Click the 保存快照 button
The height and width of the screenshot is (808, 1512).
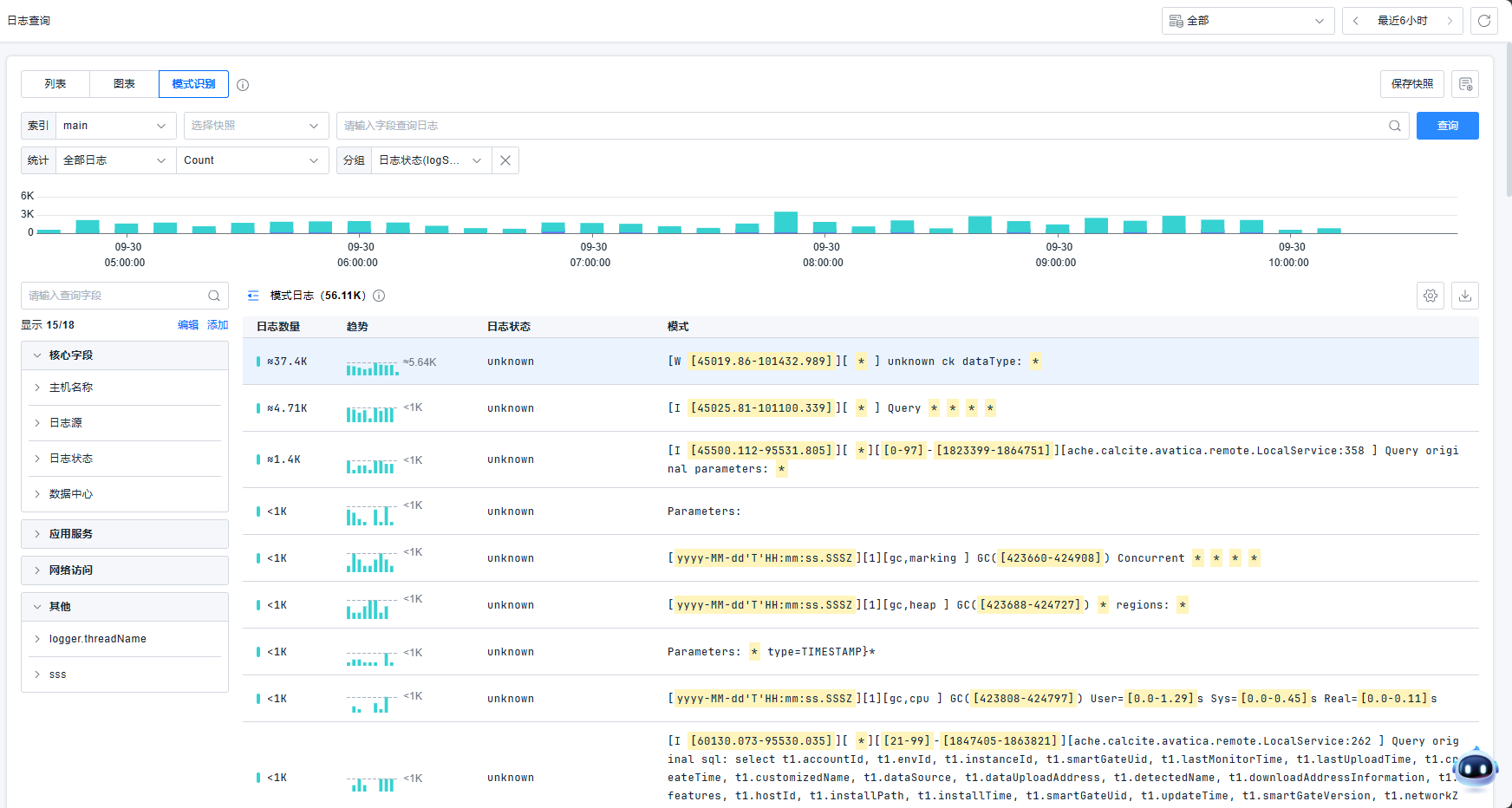pos(1411,84)
